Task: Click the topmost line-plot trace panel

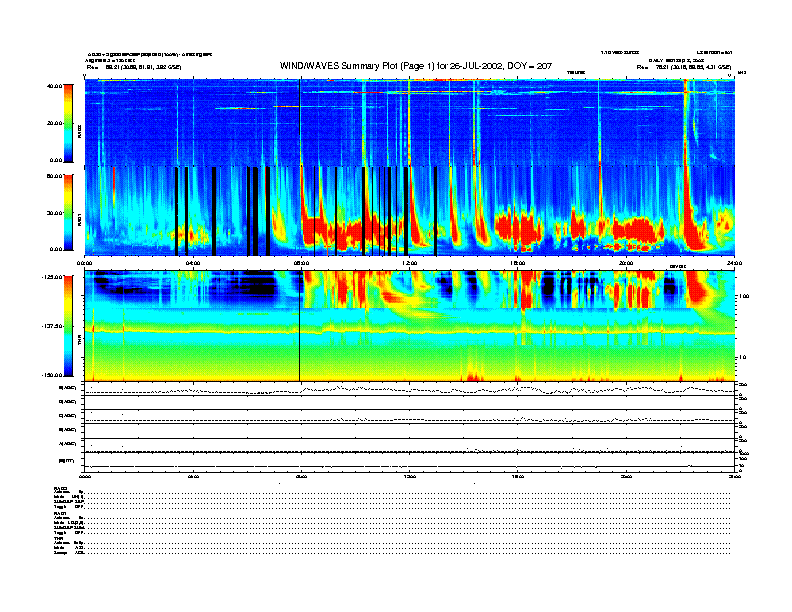Action: pyautogui.click(x=410, y=389)
